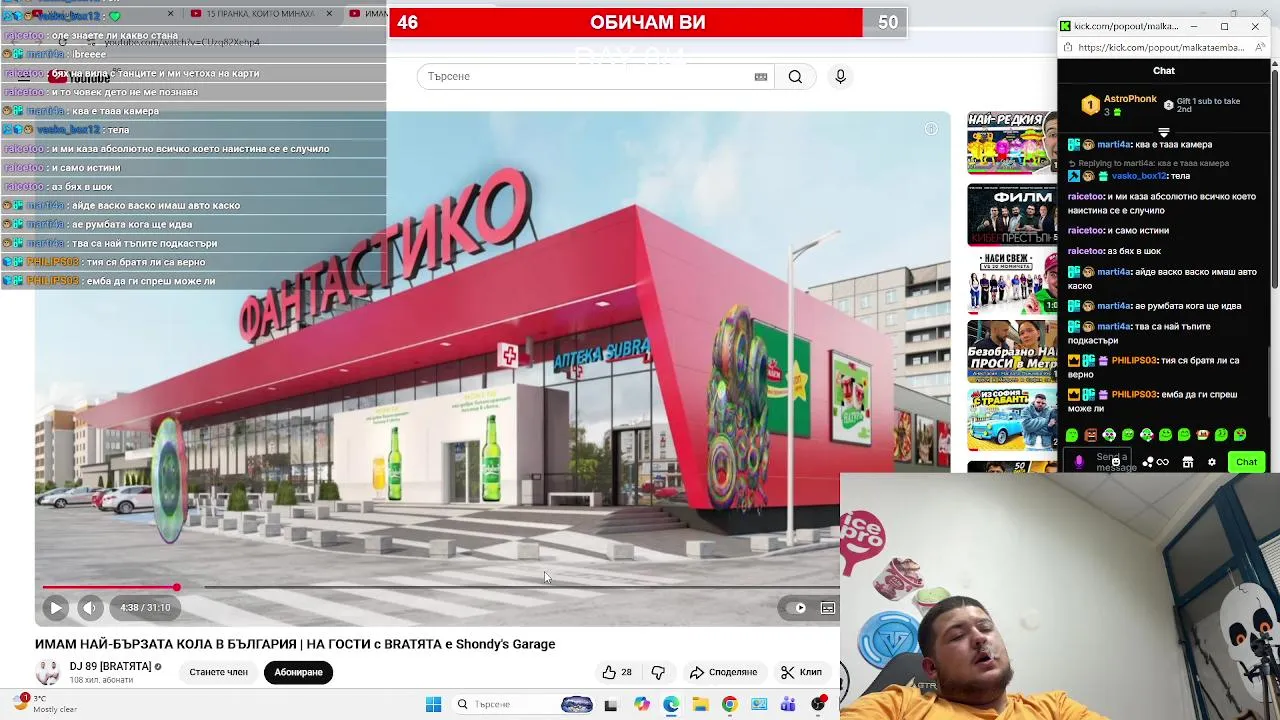Screen dimensions: 1280x720
Task: Dislike the video
Action: tap(658, 672)
